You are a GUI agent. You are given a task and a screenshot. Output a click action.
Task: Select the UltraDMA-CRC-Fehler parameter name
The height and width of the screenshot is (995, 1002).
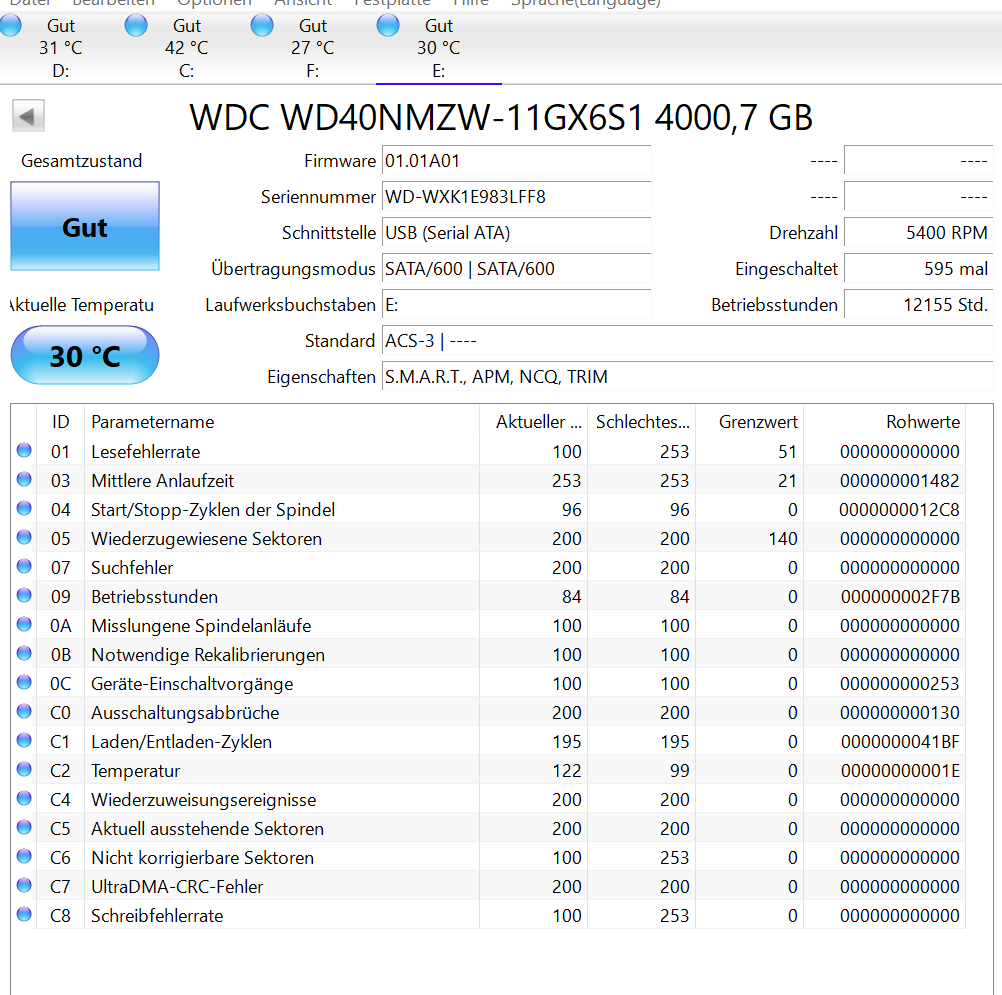pyautogui.click(x=177, y=886)
